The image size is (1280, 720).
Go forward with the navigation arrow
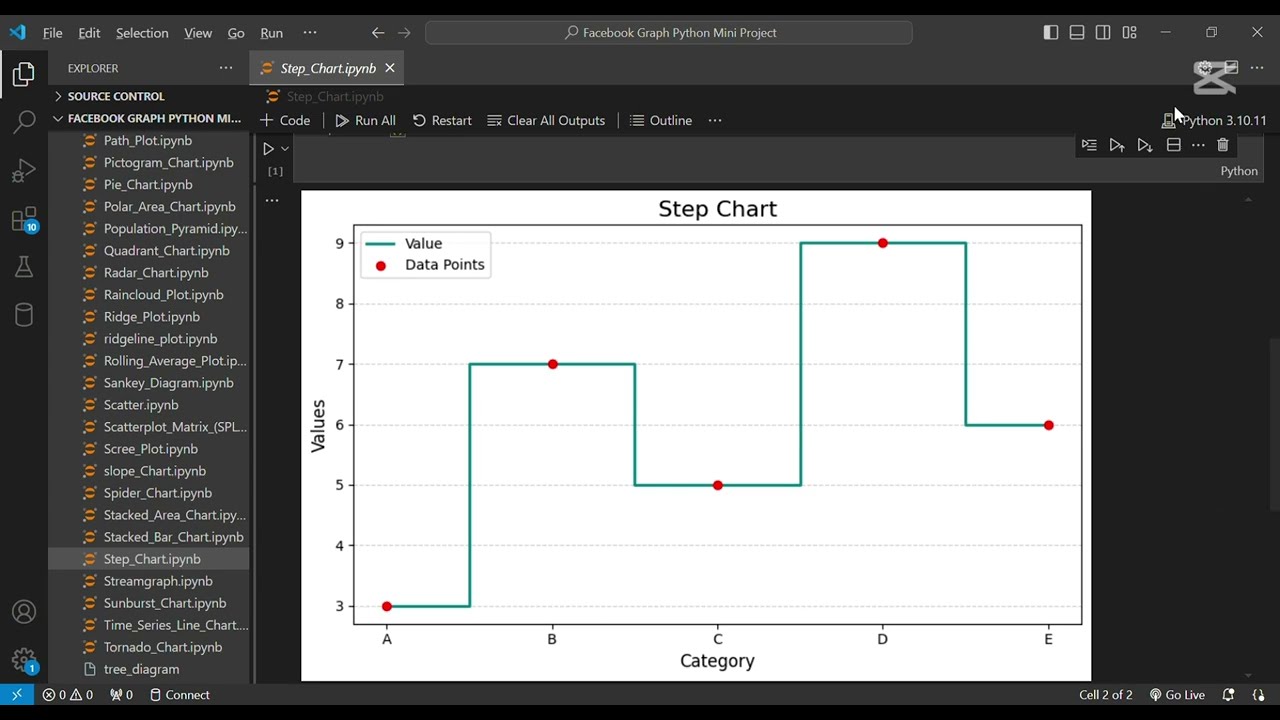point(404,33)
